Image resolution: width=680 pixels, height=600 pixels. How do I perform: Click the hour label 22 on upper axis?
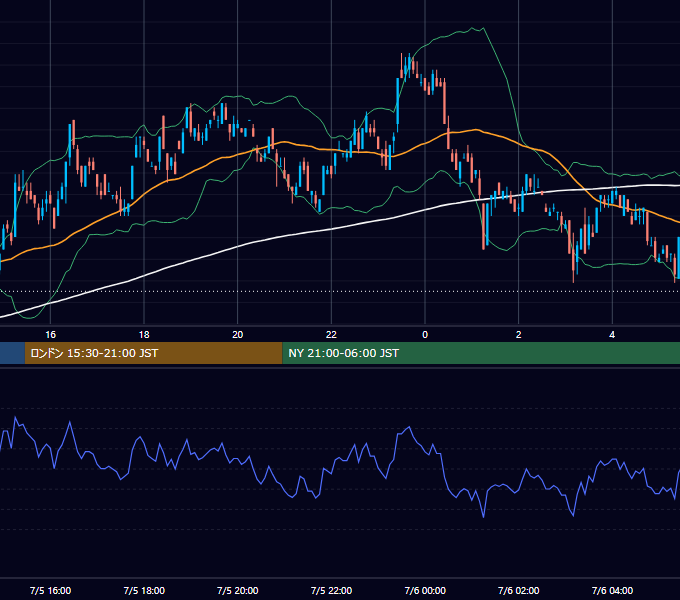click(331, 334)
